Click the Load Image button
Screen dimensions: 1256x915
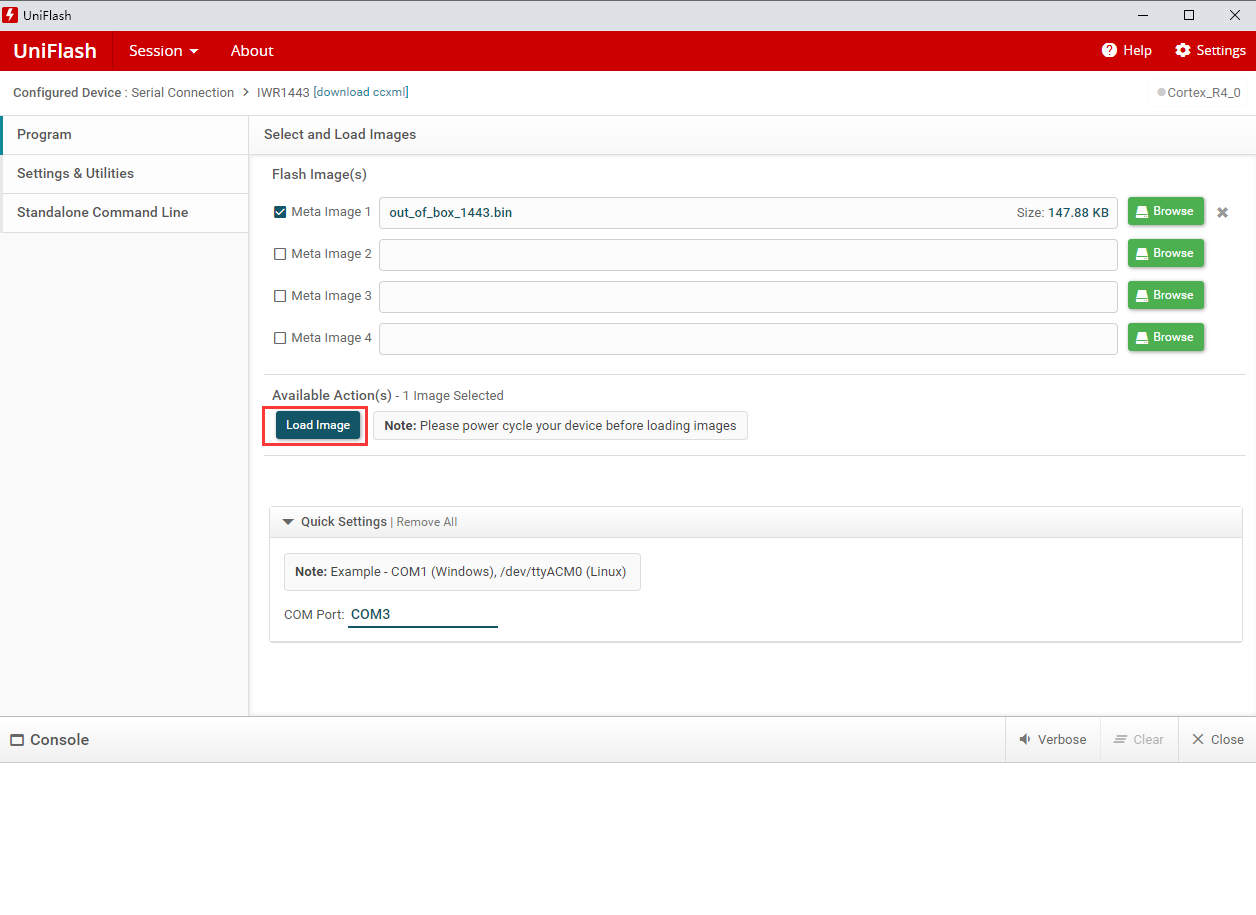pyautogui.click(x=318, y=425)
